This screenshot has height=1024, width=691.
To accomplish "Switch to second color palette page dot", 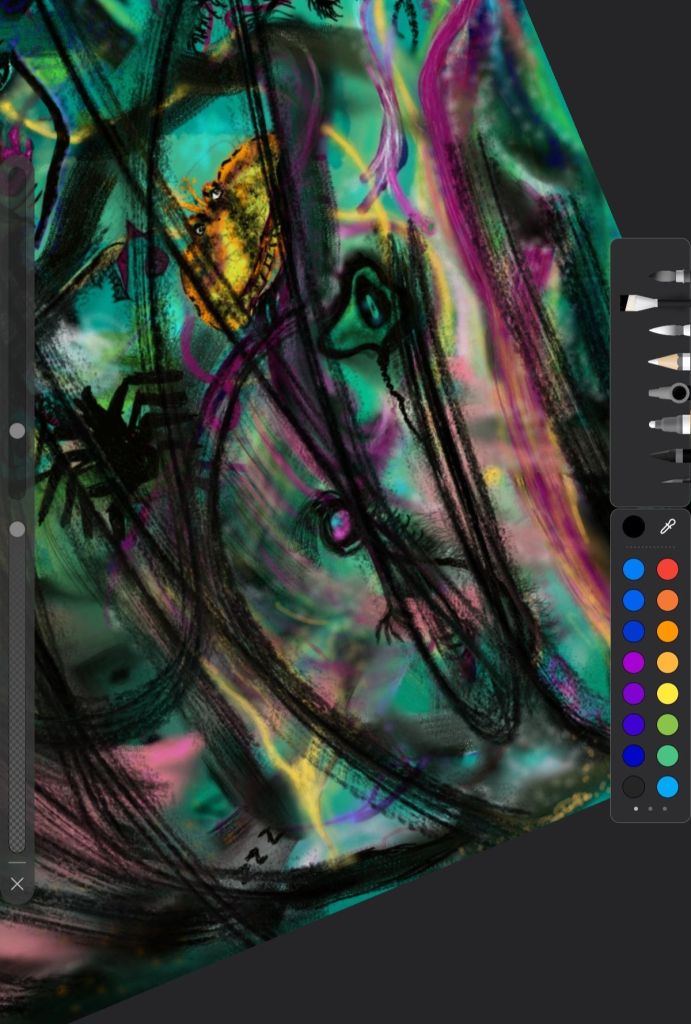I will (650, 808).
